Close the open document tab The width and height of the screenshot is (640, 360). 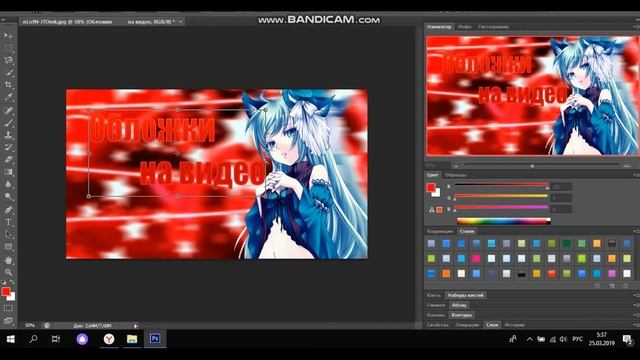[180, 22]
